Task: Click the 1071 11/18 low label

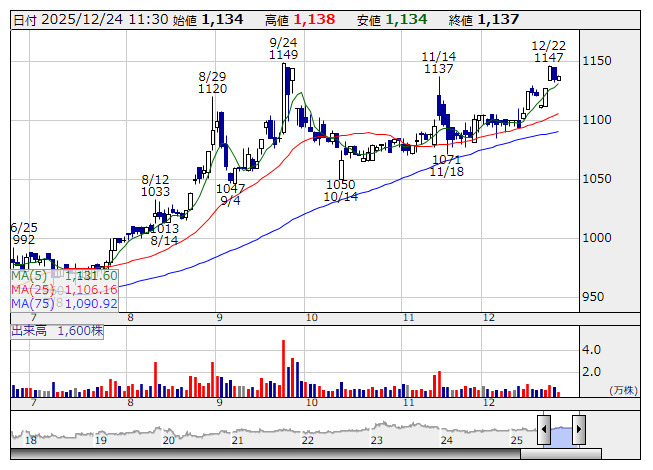Action: coord(446,166)
